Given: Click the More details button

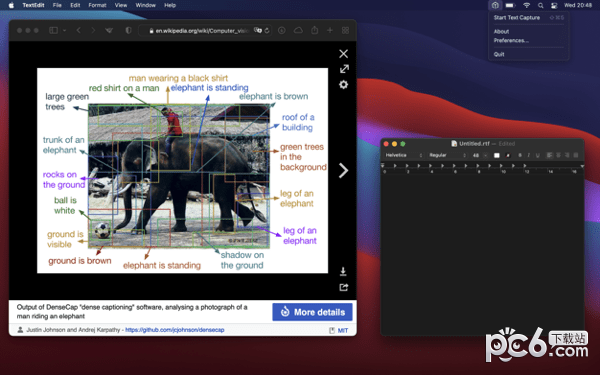Looking at the screenshot, I should click(x=312, y=312).
